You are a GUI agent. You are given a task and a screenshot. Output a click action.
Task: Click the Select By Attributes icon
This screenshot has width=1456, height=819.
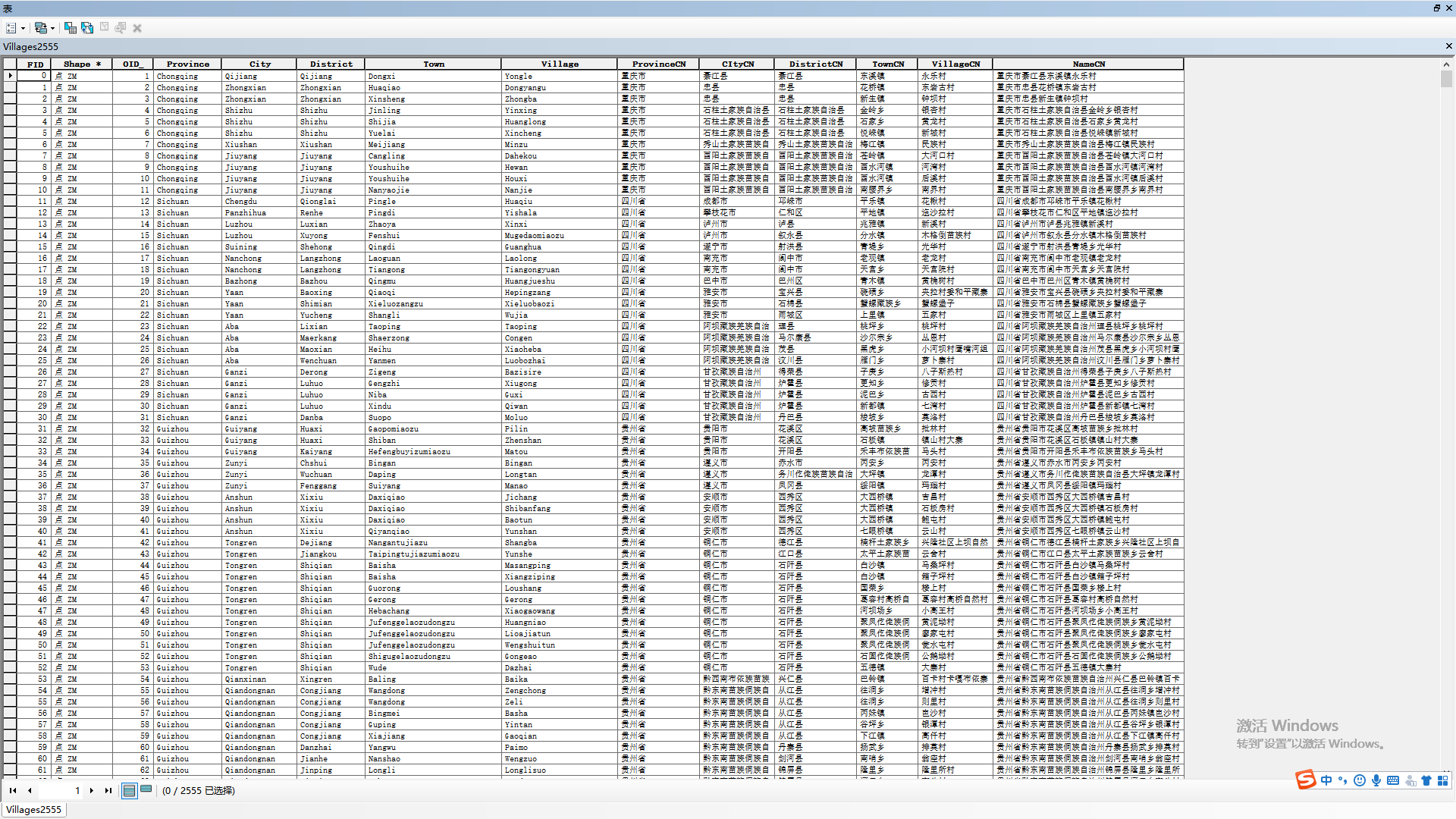pos(70,28)
